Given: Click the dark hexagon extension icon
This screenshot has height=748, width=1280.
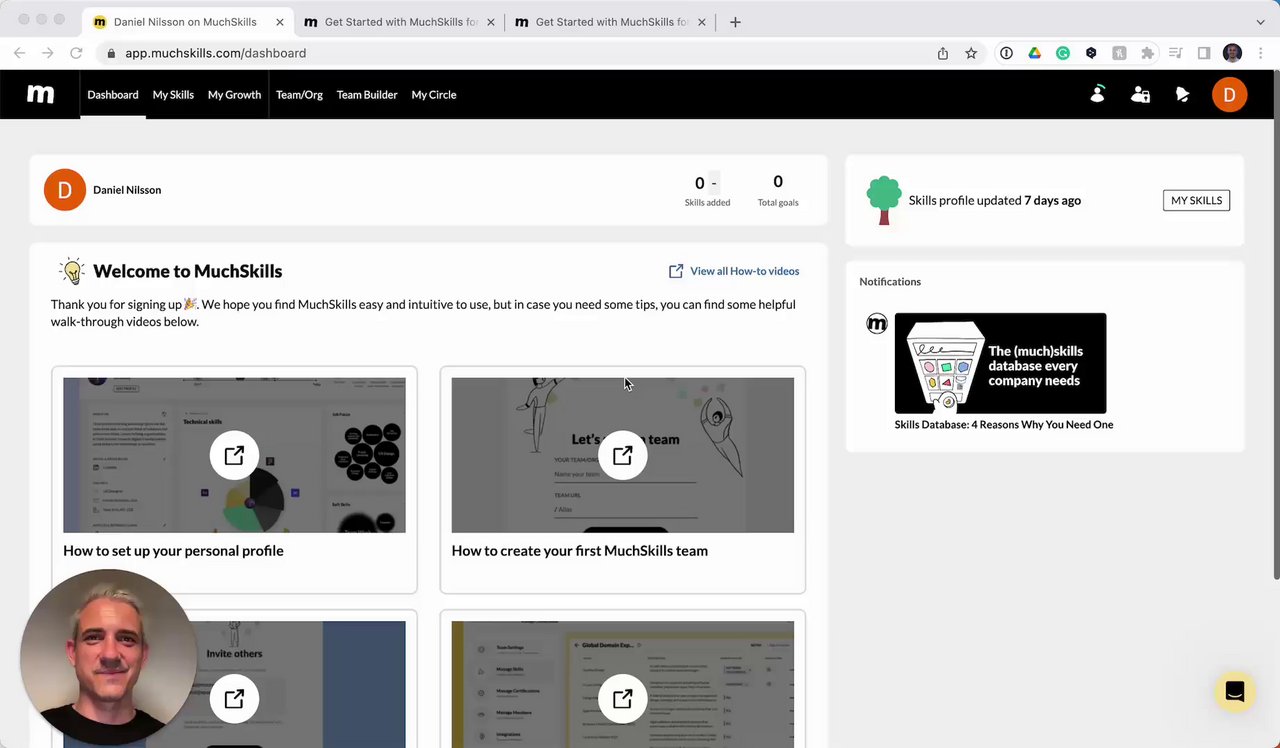Looking at the screenshot, I should click(x=1091, y=53).
